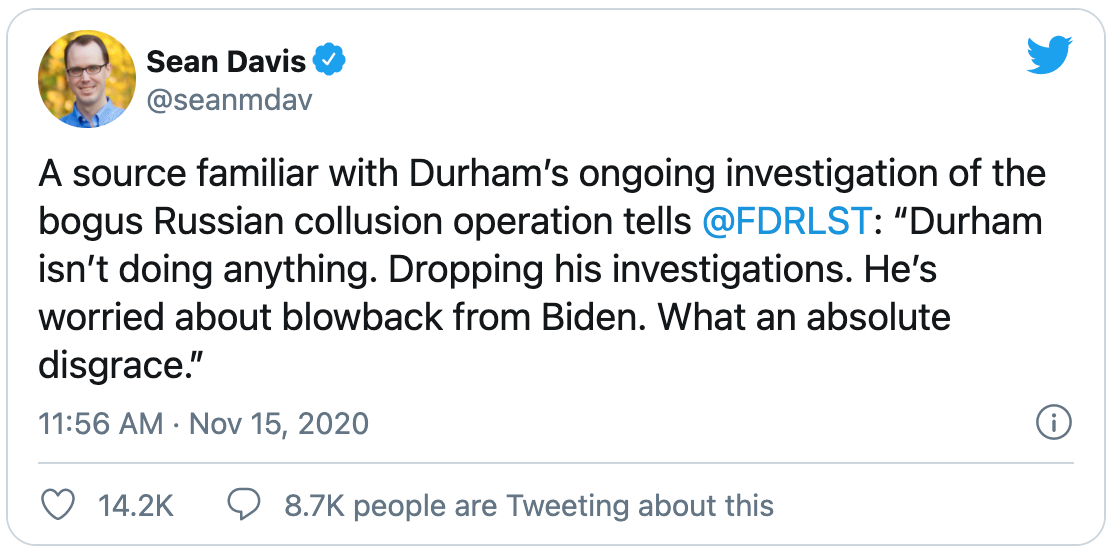This screenshot has width=1116, height=552.
Task: Open Sean Davis's profile photo
Action: 87,79
